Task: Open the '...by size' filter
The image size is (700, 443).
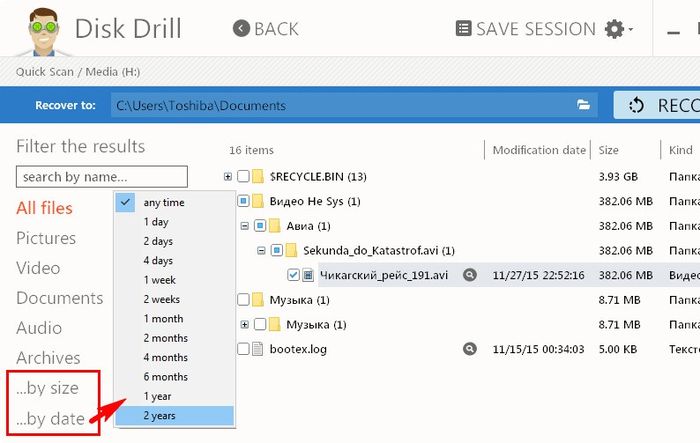Action: (x=47, y=388)
